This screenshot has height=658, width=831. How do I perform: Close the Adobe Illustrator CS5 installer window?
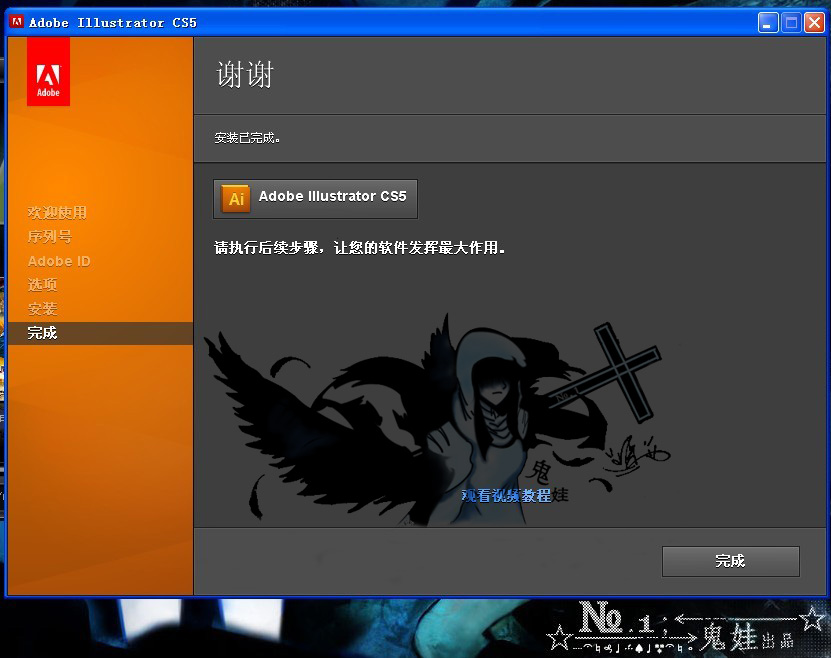pos(815,23)
